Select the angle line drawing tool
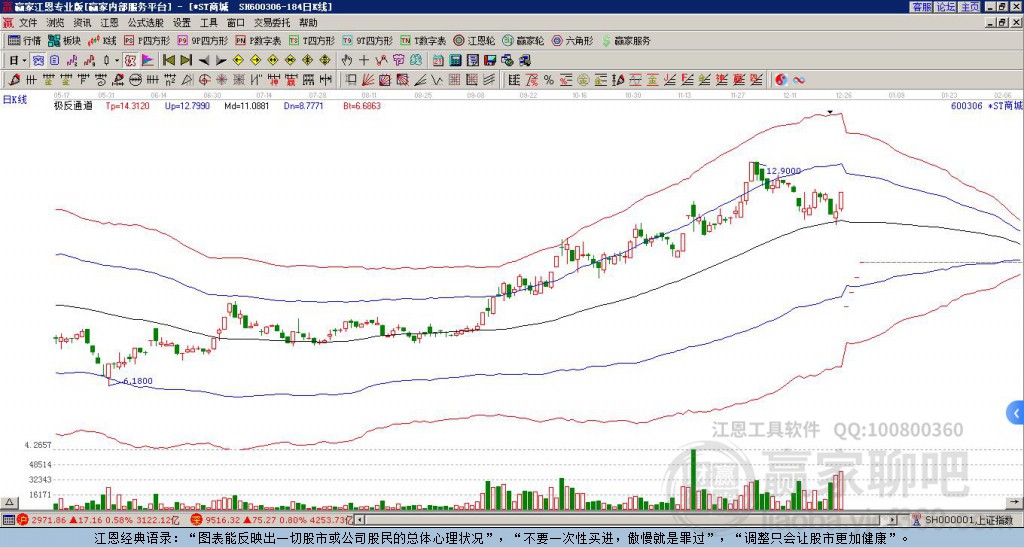The width and height of the screenshot is (1024, 548). [x=420, y=80]
